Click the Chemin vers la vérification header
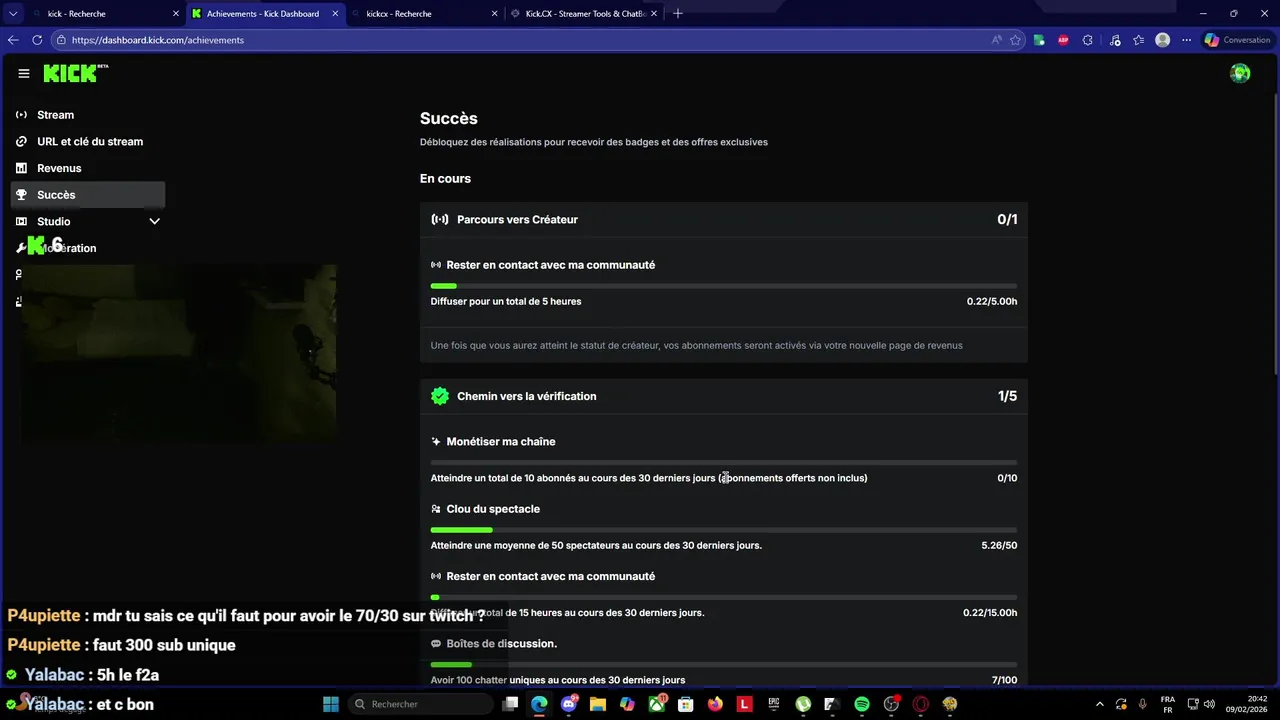Image resolution: width=1280 pixels, height=720 pixels. pyautogui.click(x=724, y=396)
